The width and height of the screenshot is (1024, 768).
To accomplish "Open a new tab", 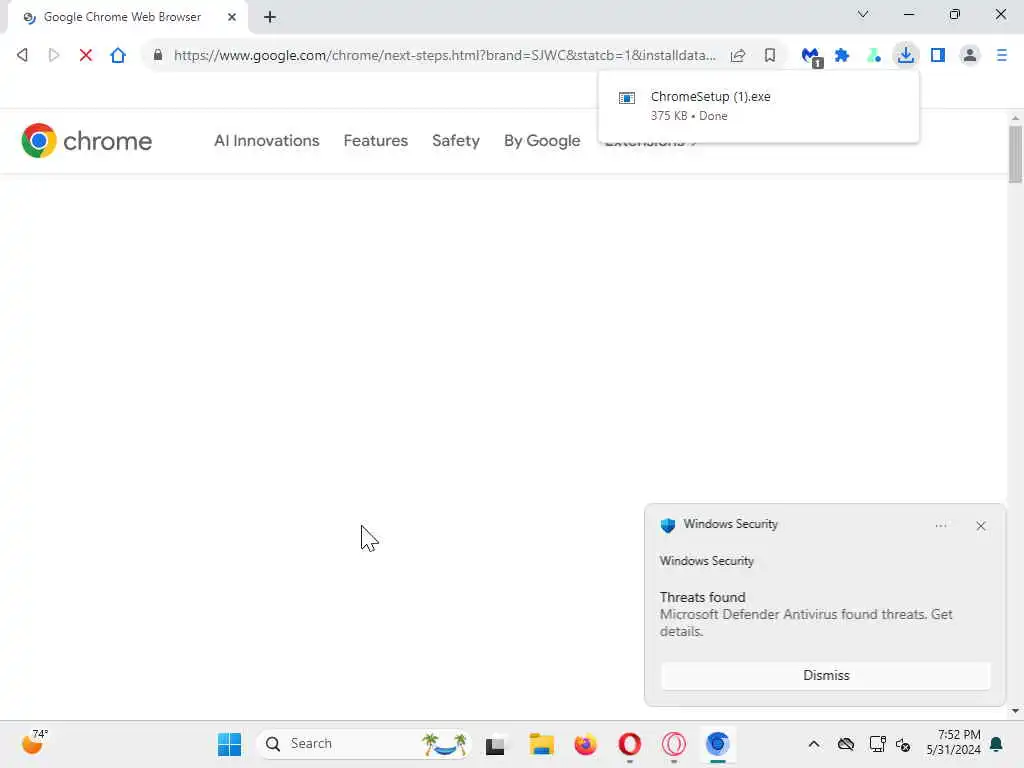I will pos(270,17).
